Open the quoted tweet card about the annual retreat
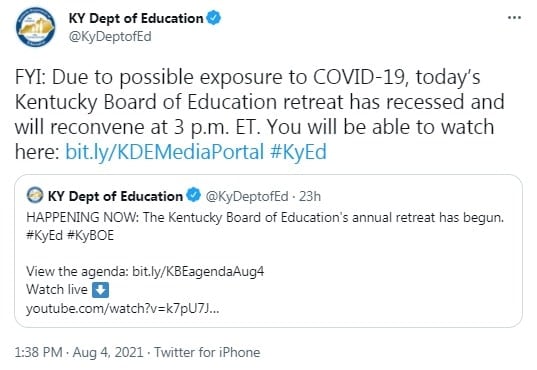 tap(268, 251)
